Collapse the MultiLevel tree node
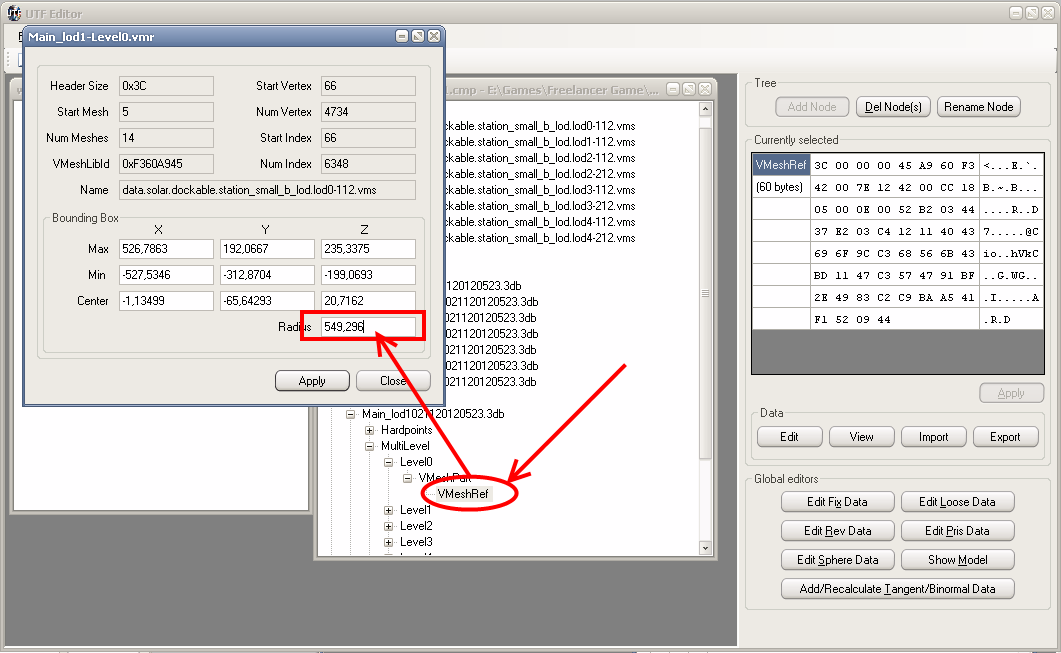The width and height of the screenshot is (1061, 653). click(x=369, y=447)
